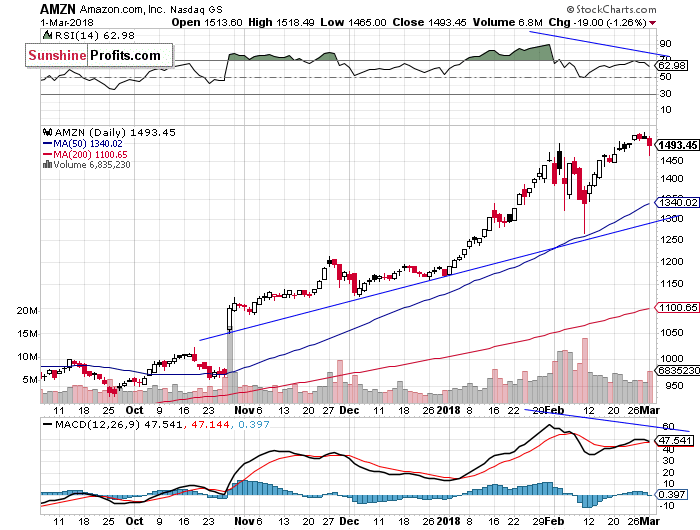Click the 90 level RSI axis label
This screenshot has width=700, height=530.
pos(666,44)
